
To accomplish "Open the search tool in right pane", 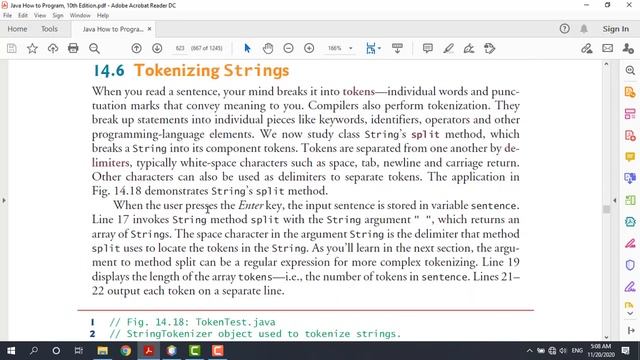I will 630,71.
